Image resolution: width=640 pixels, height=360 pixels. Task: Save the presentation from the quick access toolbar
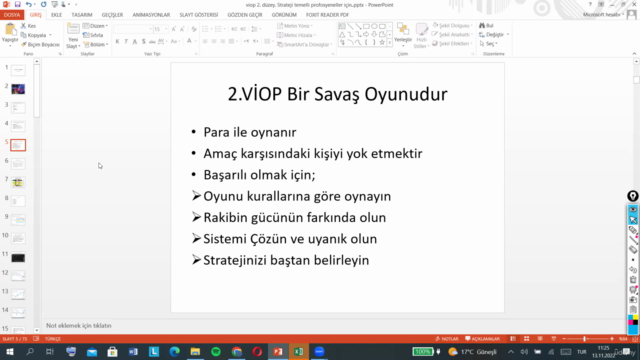[x=18, y=4]
